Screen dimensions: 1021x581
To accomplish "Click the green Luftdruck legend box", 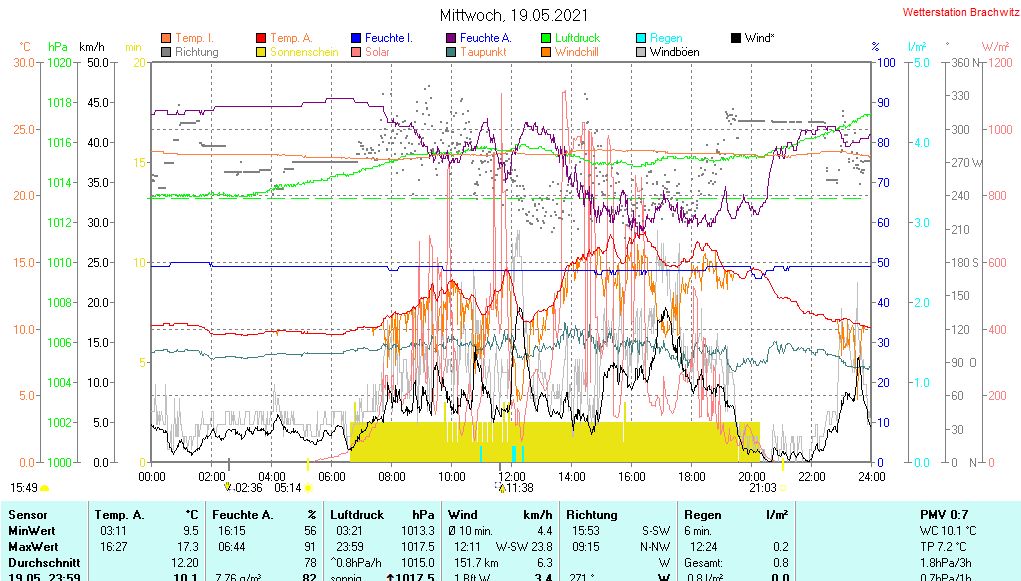I will click(546, 38).
